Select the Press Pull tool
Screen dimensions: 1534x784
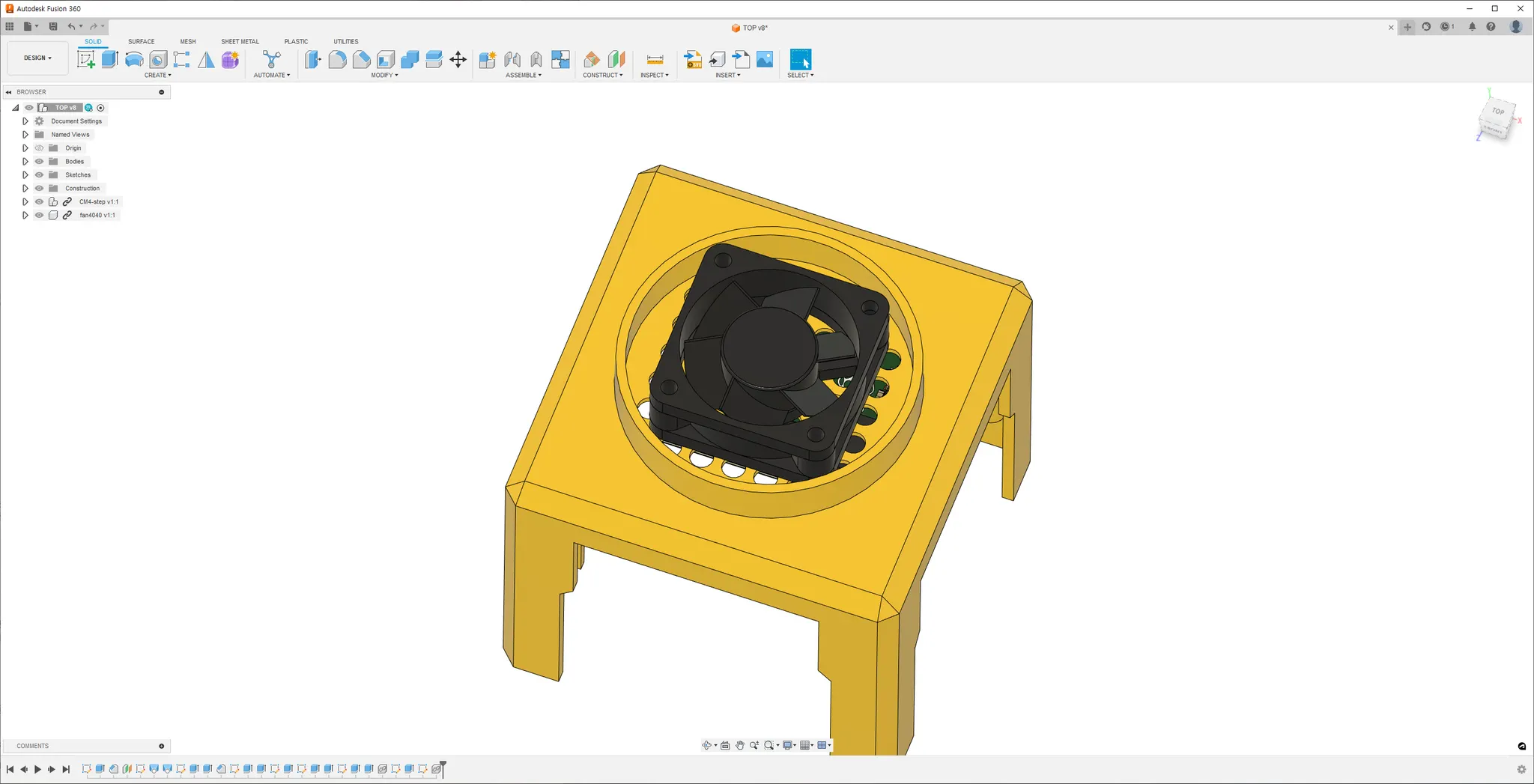pos(313,59)
